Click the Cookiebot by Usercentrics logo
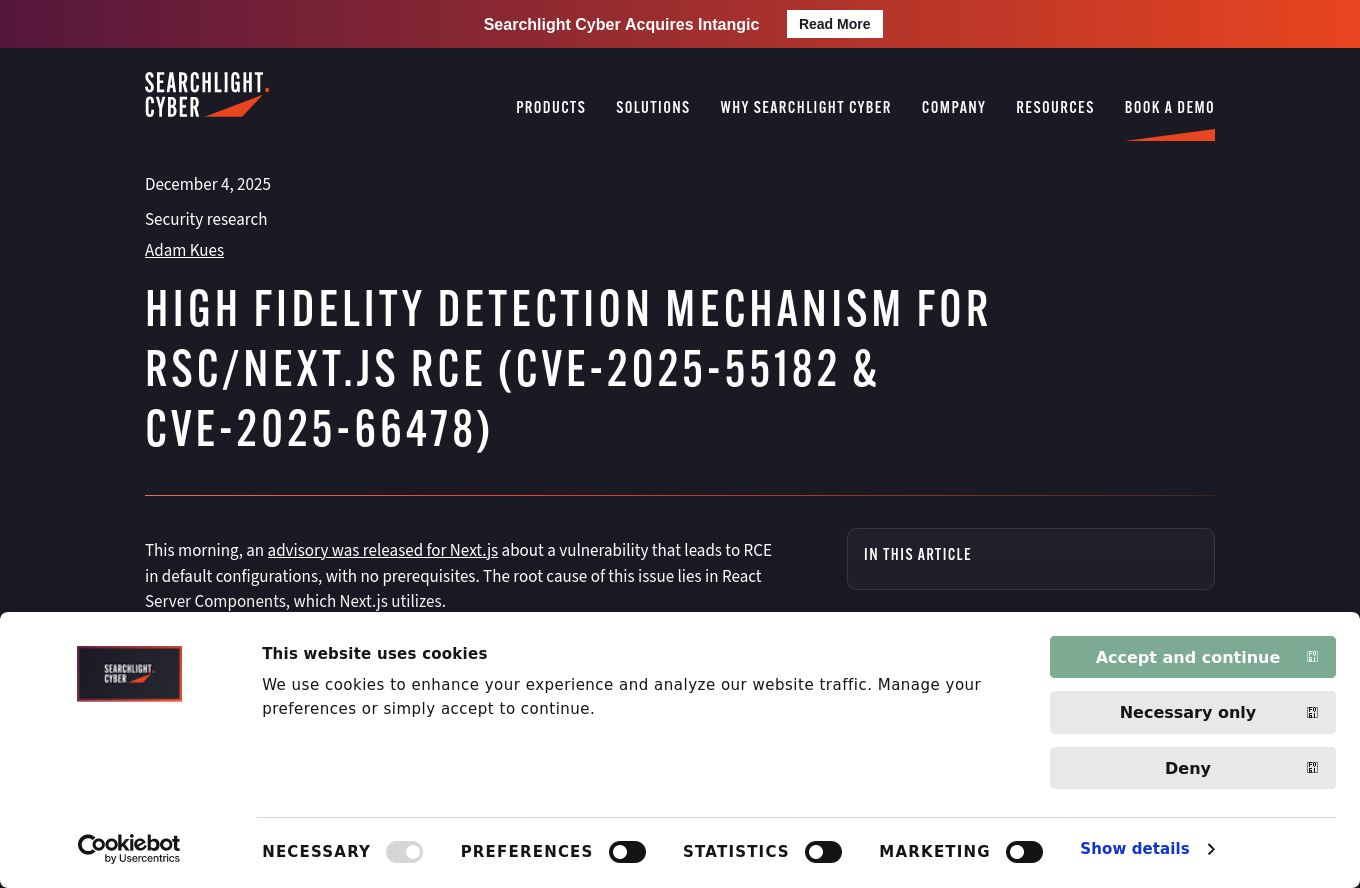Viewport: 1360px width, 888px height. [x=129, y=849]
